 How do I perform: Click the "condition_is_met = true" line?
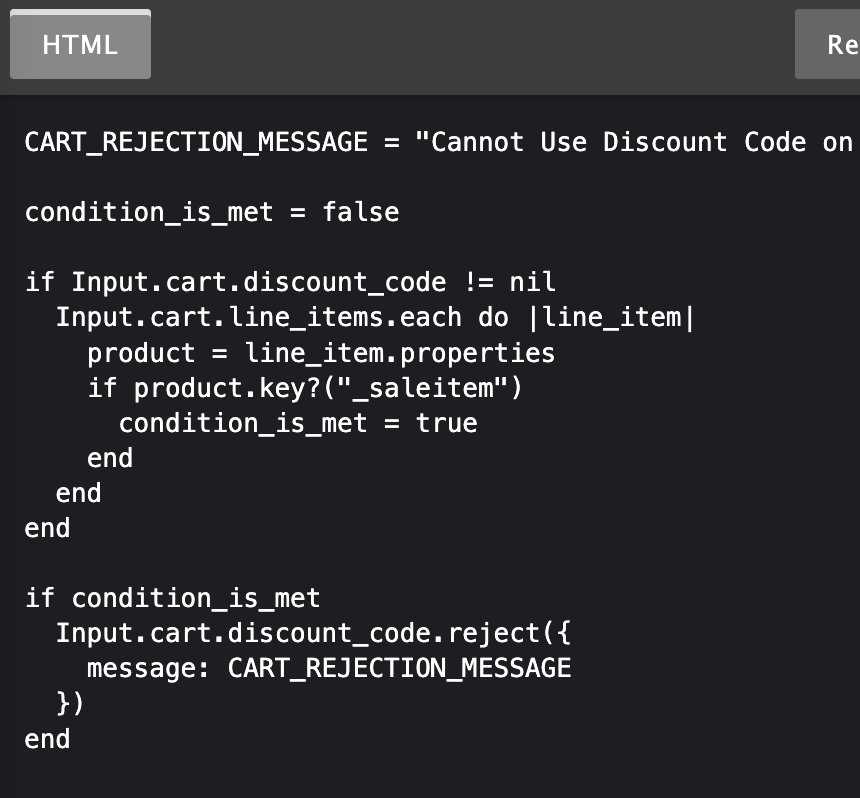tap(297, 423)
